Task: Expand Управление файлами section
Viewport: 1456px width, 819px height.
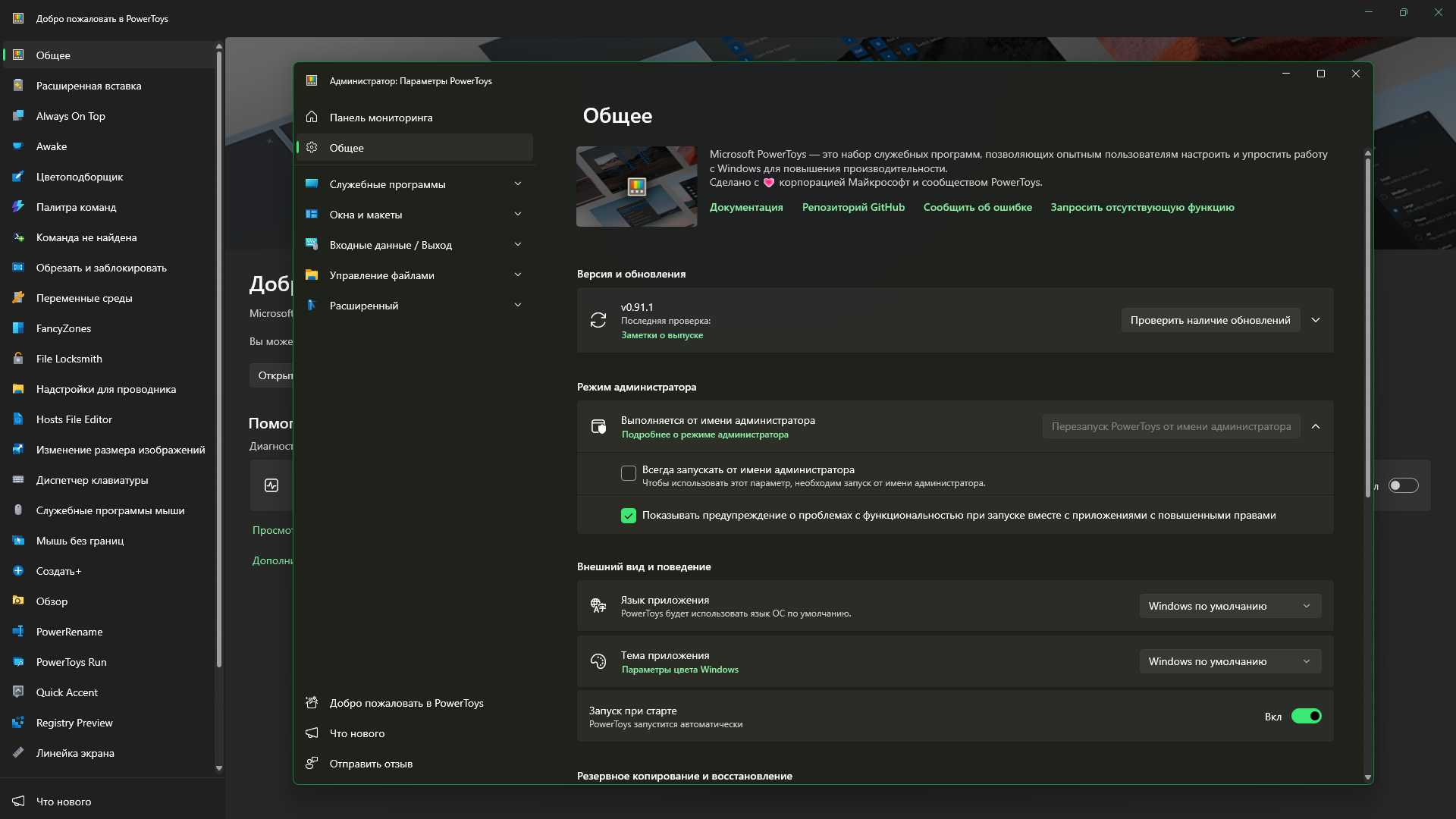Action: [518, 275]
